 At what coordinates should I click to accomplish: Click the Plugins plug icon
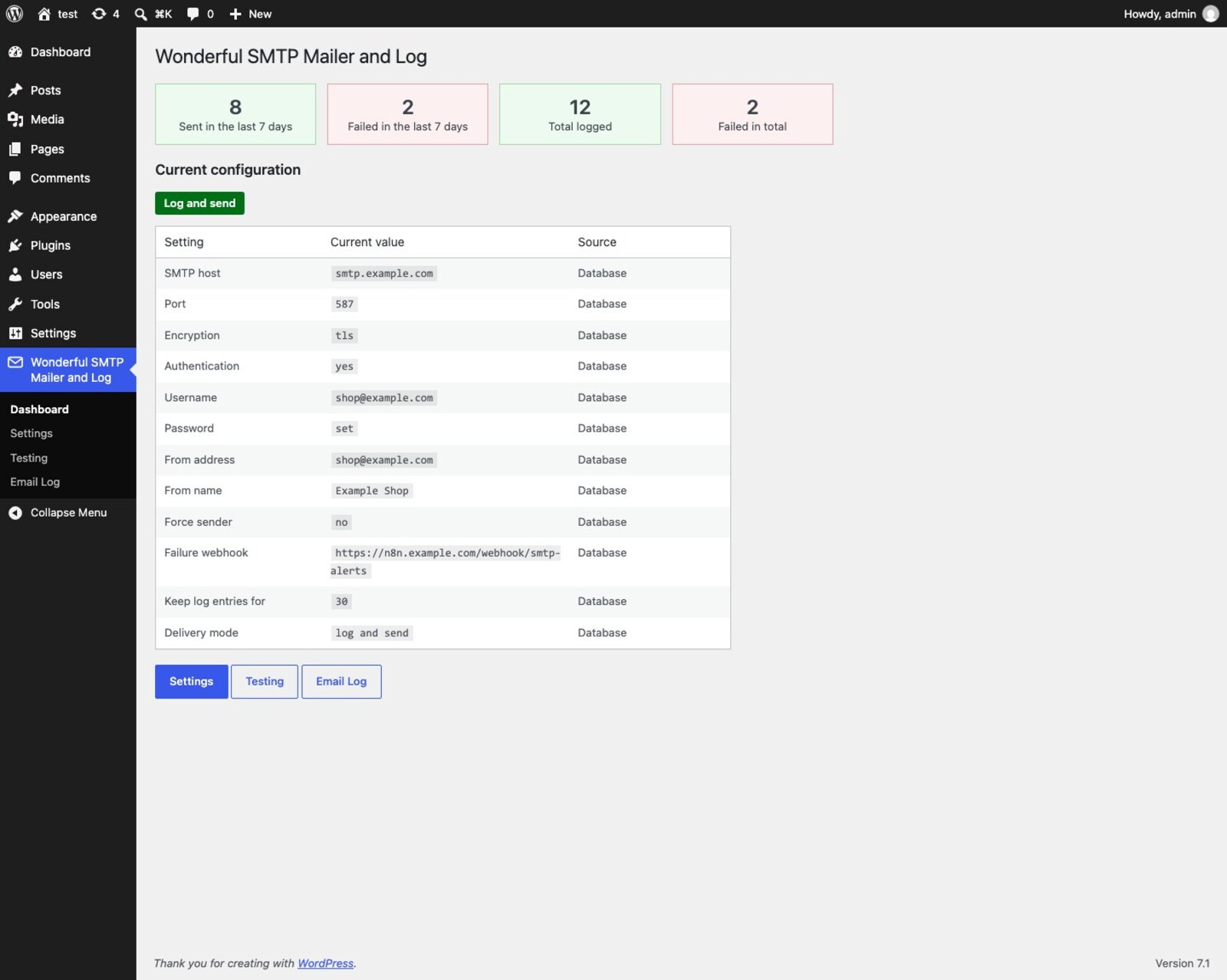[15, 245]
